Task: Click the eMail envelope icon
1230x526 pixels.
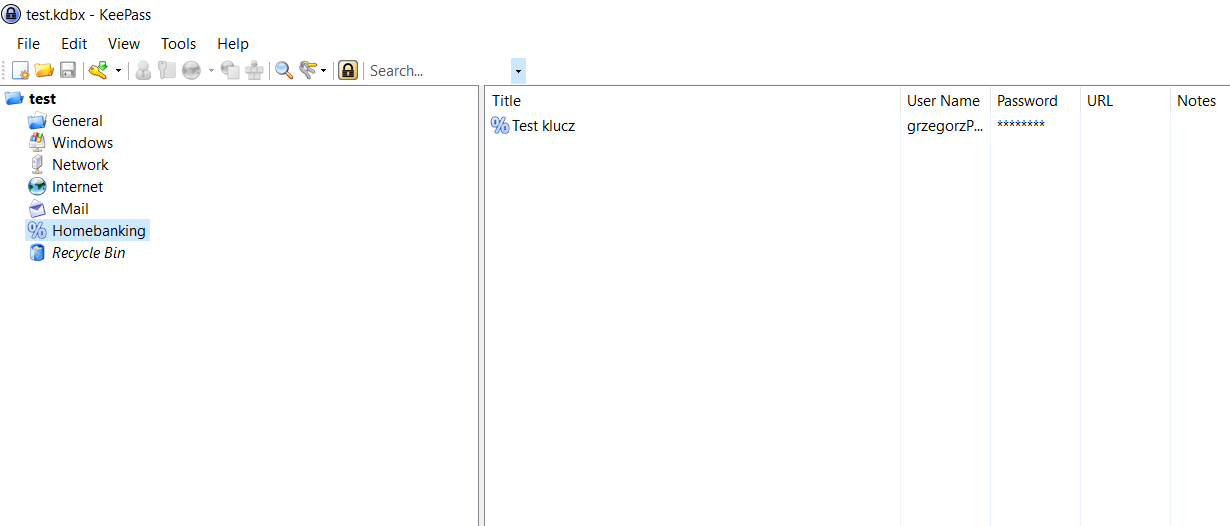Action: tap(37, 209)
